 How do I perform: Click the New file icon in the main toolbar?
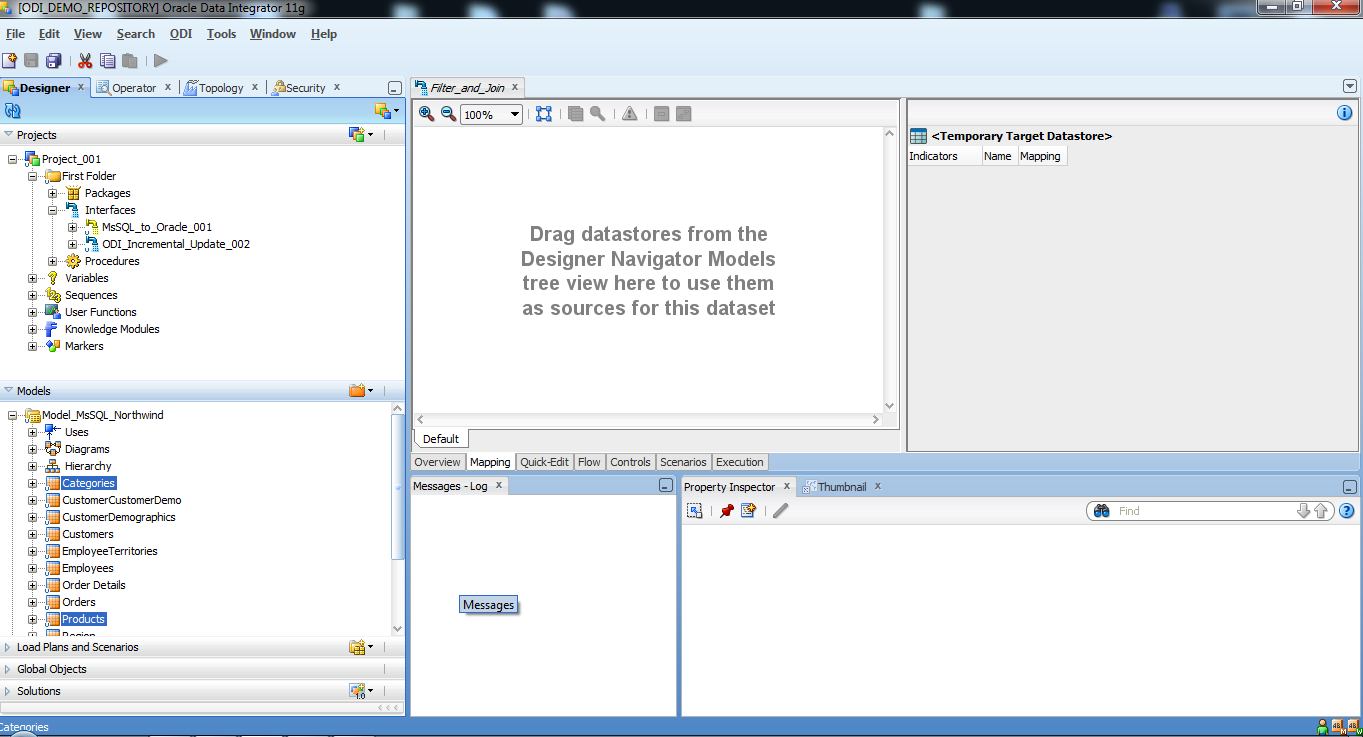11,60
